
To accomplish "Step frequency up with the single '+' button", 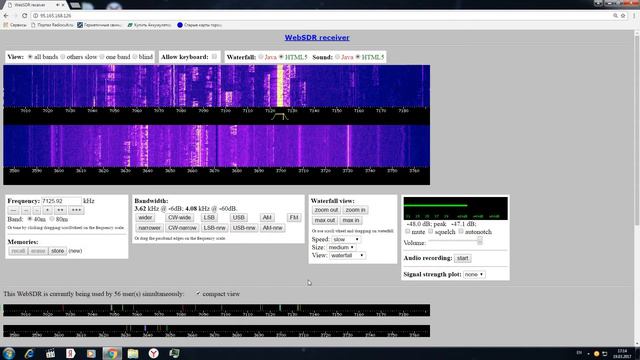I will (x=47, y=210).
